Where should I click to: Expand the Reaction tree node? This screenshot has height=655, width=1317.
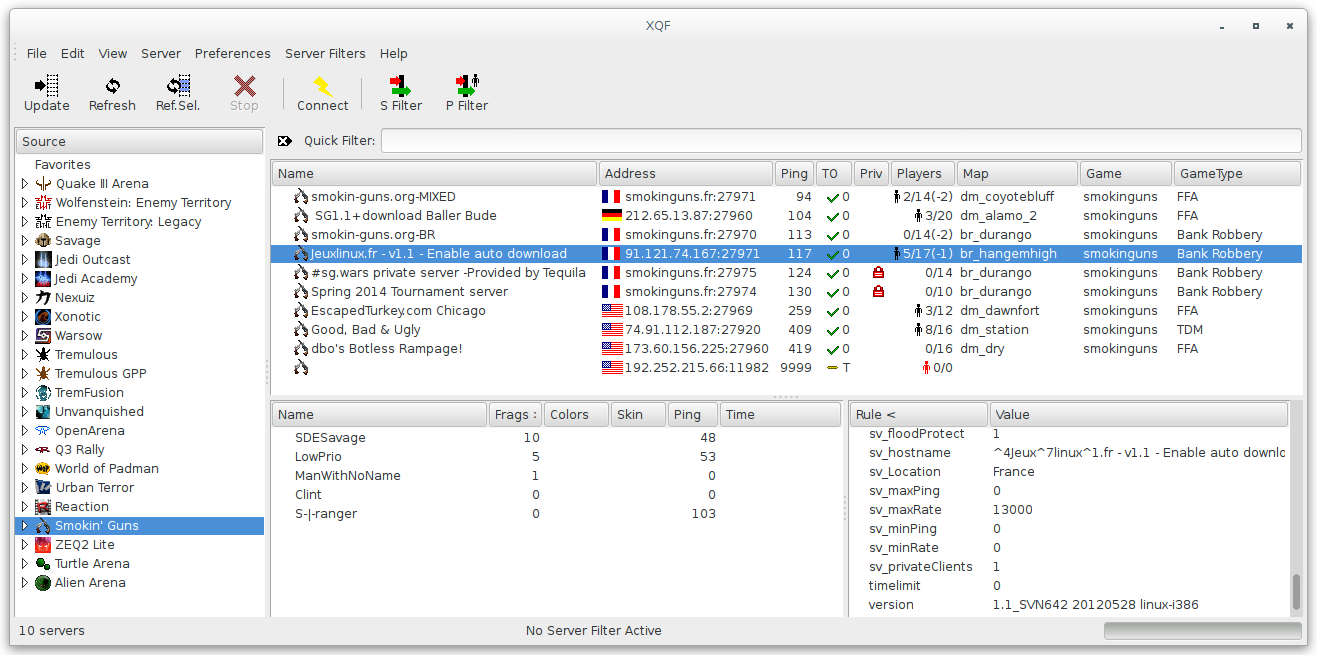[25, 507]
